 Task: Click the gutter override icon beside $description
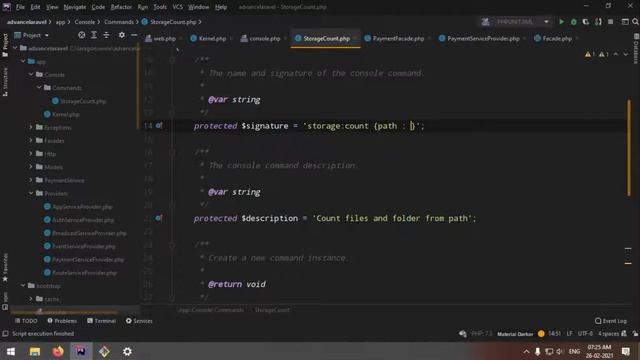click(x=159, y=218)
